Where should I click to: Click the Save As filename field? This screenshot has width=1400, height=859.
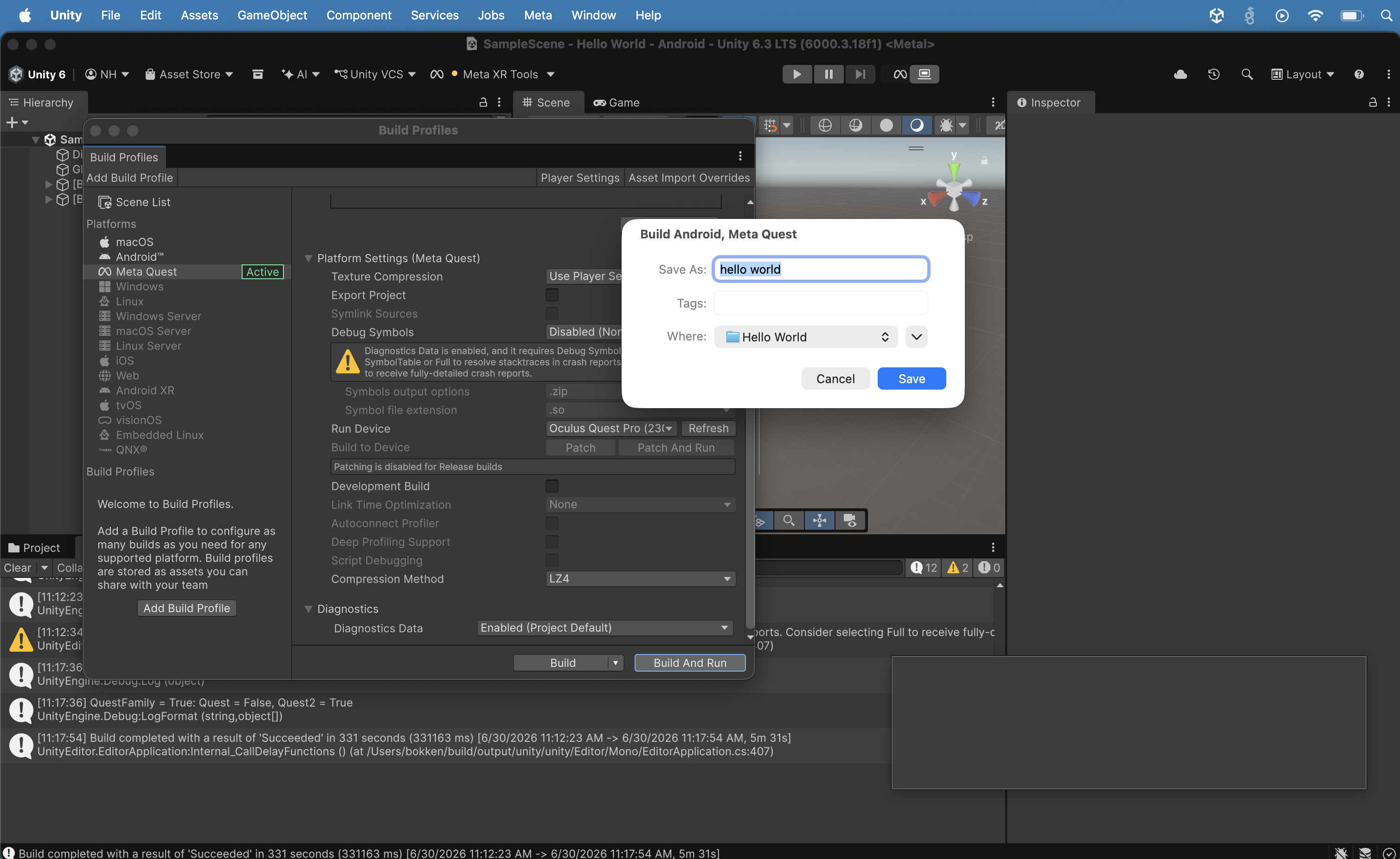pyautogui.click(x=821, y=269)
